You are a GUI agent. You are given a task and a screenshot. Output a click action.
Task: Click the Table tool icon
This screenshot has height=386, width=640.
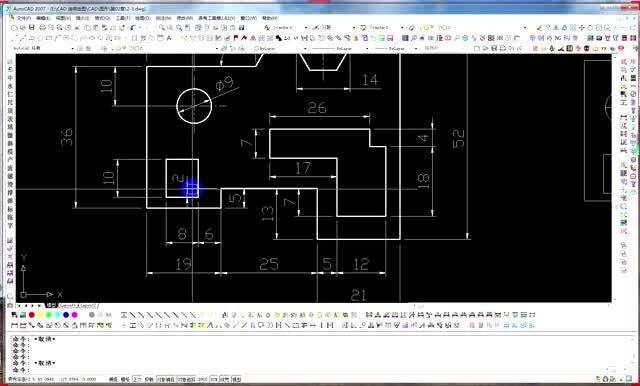click(160, 38)
